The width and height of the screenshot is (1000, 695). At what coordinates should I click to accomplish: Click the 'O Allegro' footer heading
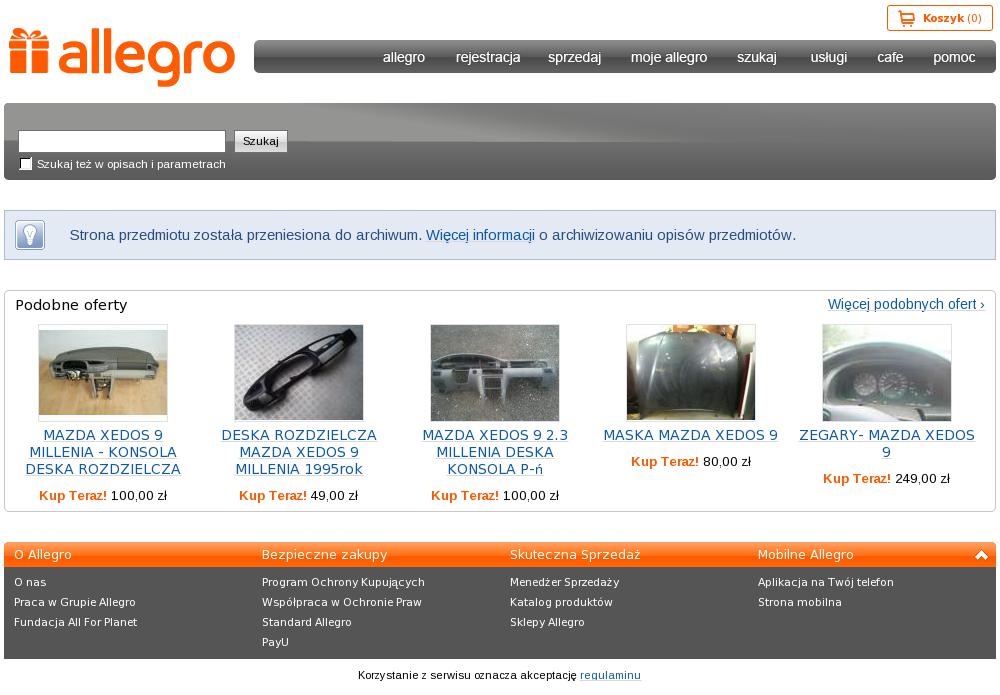(43, 555)
